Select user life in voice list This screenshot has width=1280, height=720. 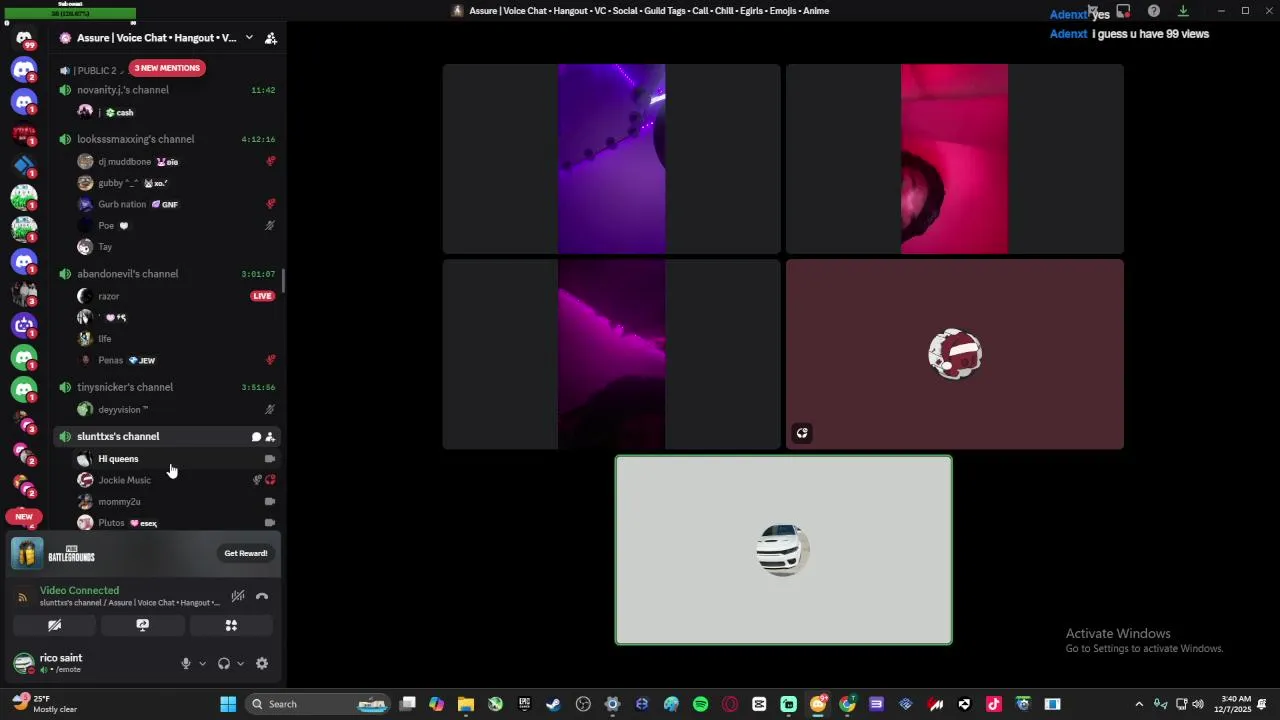click(x=176, y=339)
